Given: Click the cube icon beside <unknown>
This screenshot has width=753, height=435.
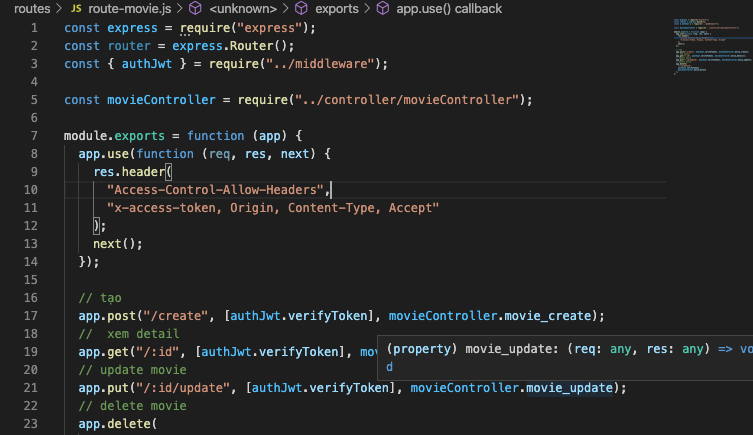Looking at the screenshot, I should [x=196, y=9].
